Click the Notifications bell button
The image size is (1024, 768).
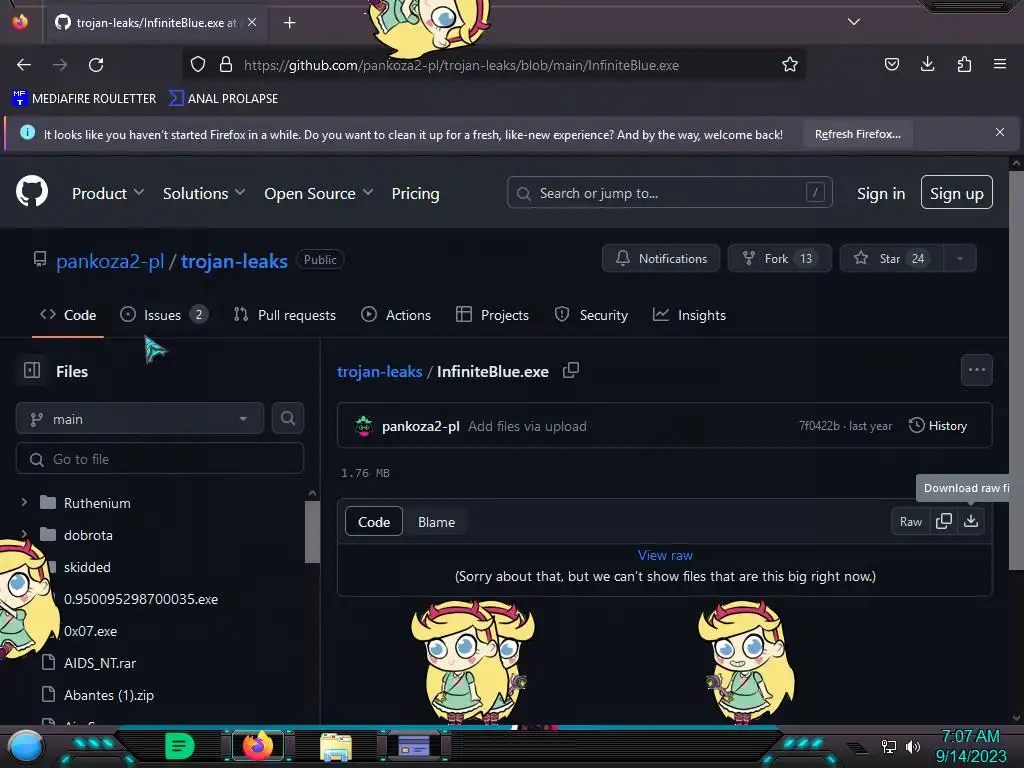661,259
